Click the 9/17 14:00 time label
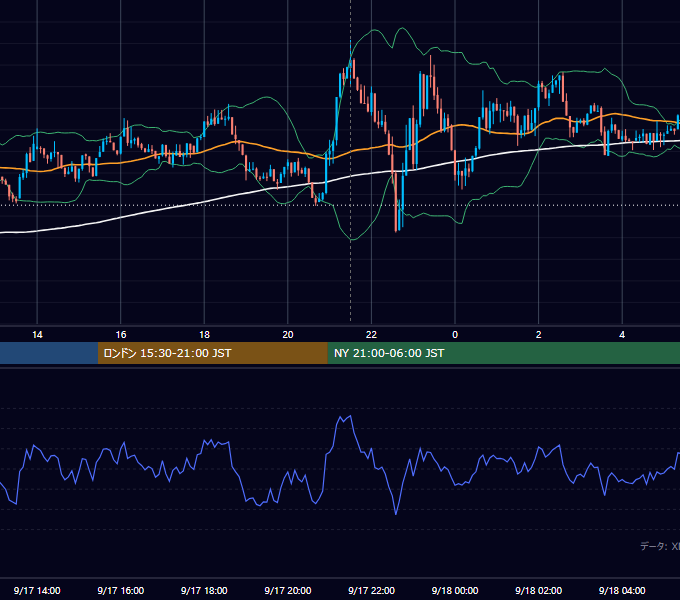This screenshot has width=680, height=600. tap(37, 590)
